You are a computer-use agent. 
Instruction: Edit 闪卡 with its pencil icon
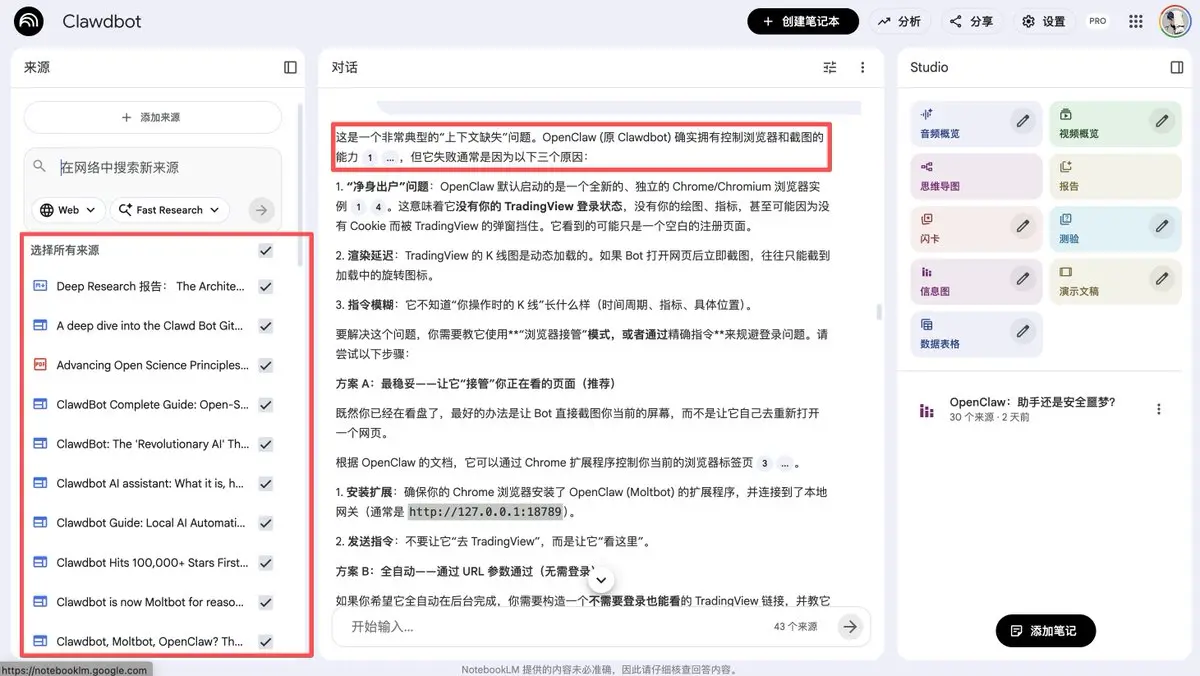(x=1023, y=226)
